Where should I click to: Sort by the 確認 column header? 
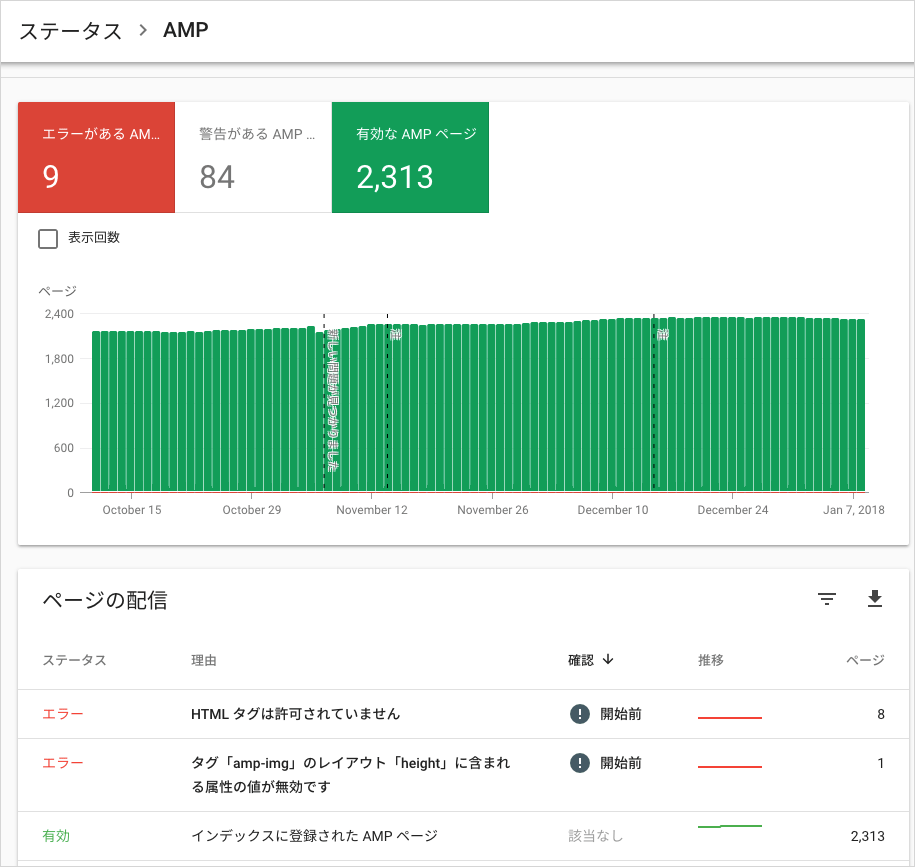click(581, 660)
